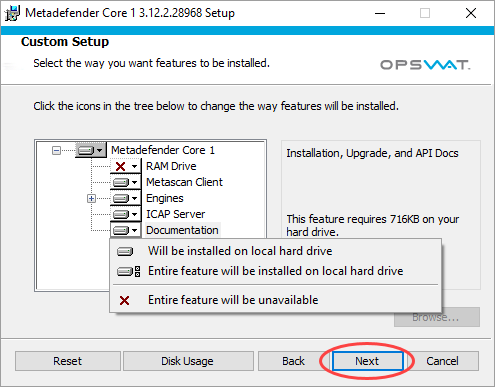Select RAM Drive in the feature tree

171,166
